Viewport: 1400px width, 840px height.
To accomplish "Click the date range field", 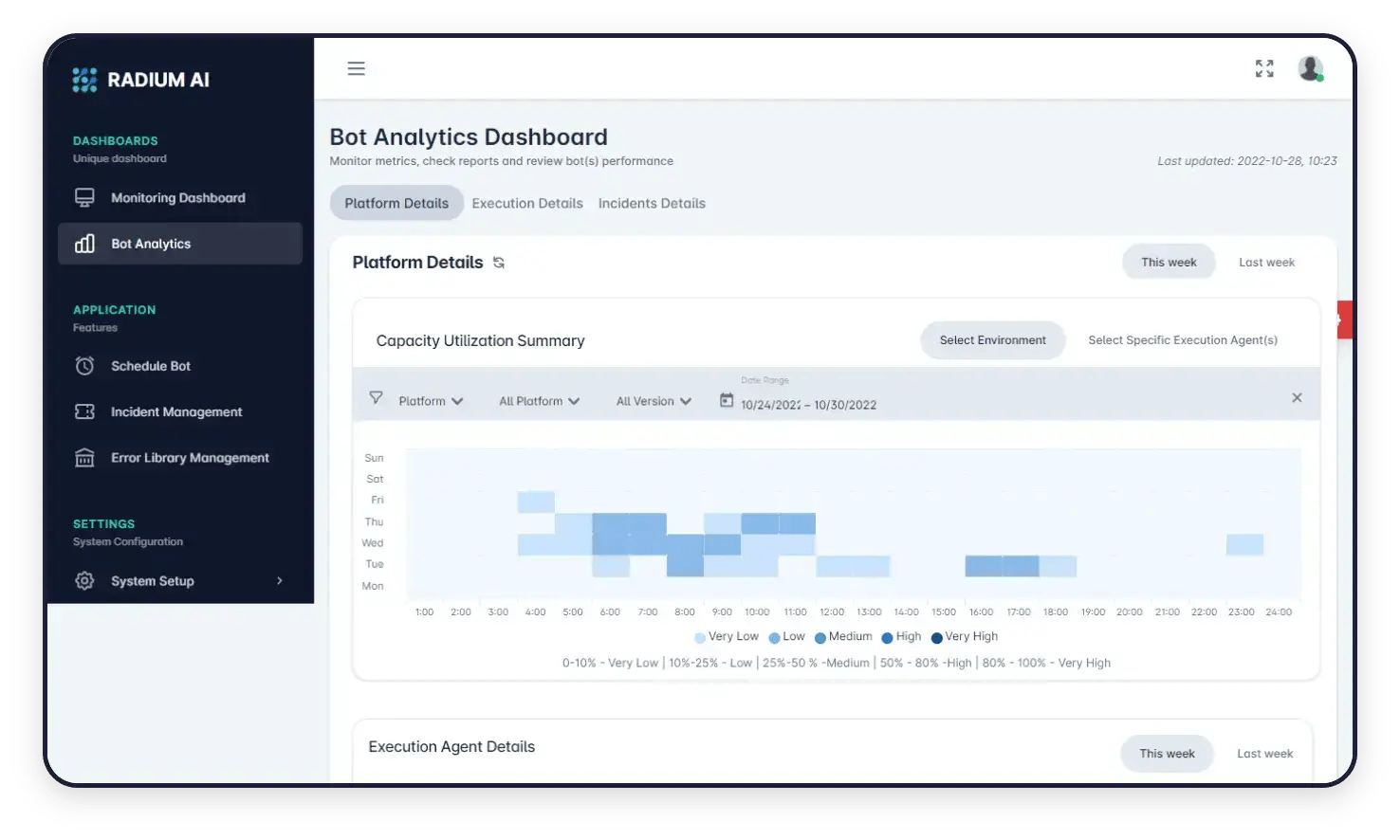I will click(x=808, y=405).
